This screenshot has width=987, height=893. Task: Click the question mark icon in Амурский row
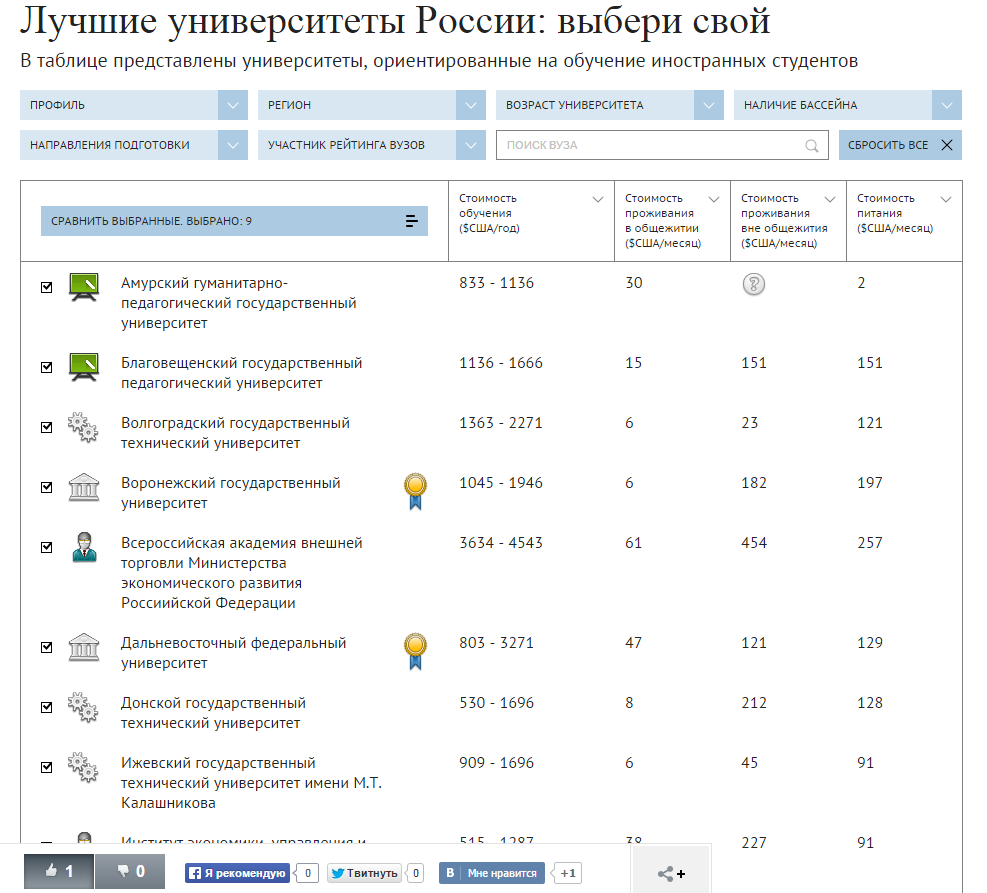753,284
